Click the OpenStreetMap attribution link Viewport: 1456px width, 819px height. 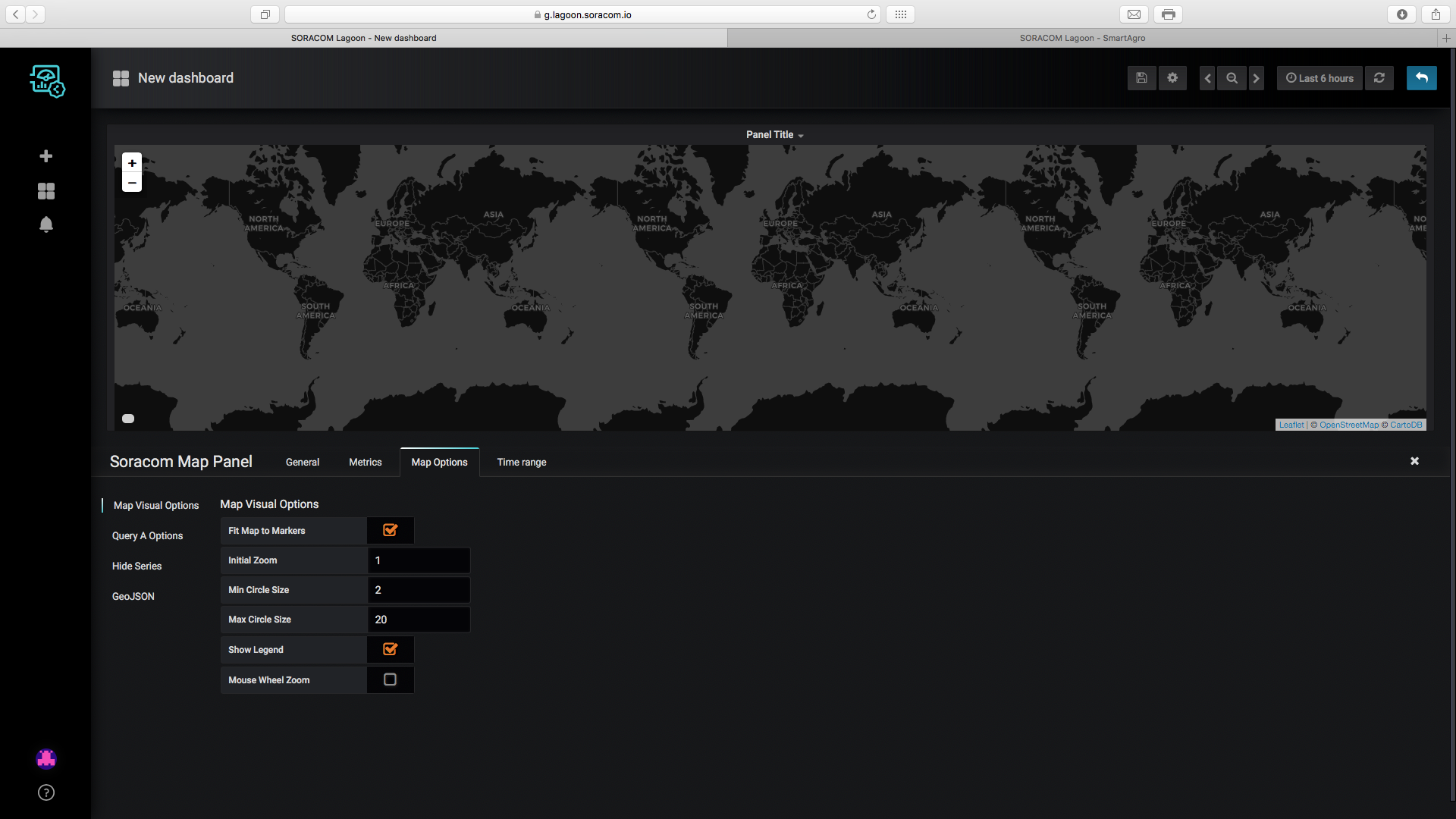point(1348,425)
